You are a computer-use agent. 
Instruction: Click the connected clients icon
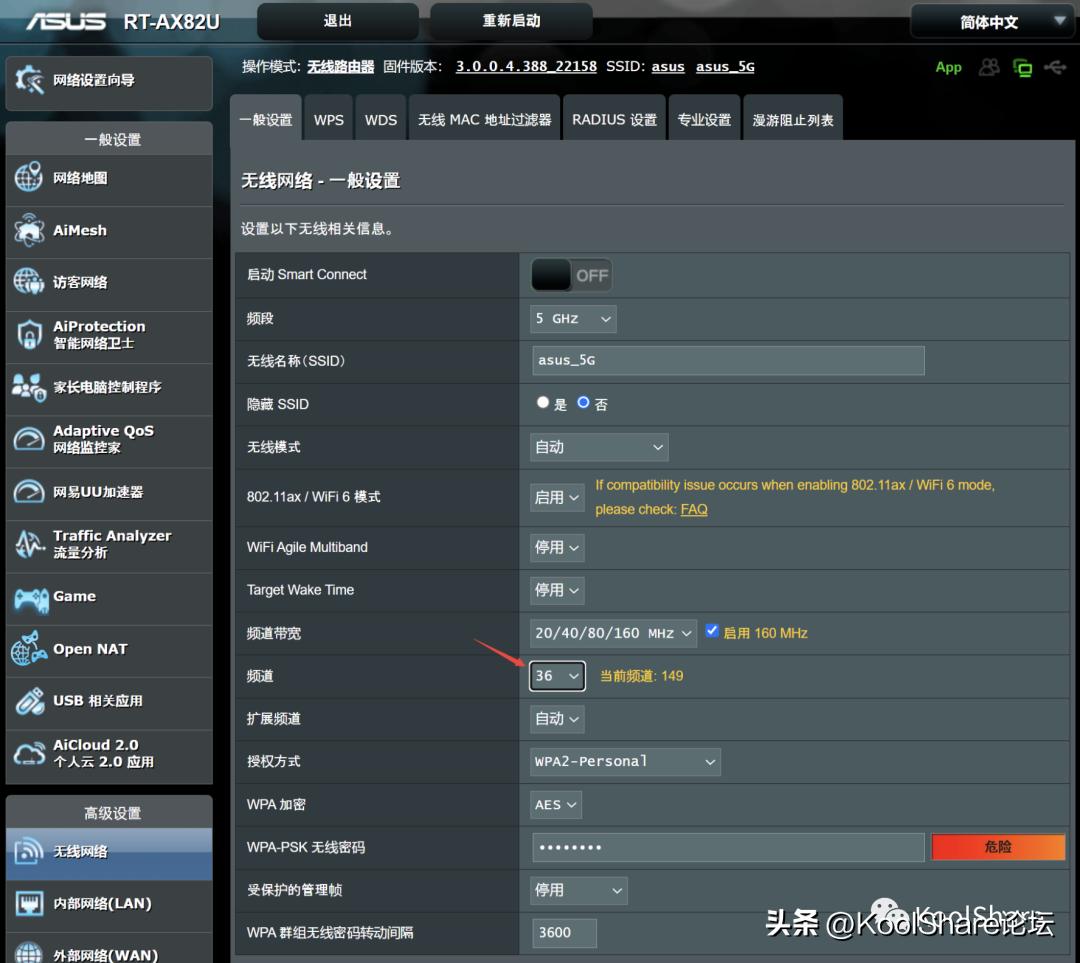(x=988, y=67)
